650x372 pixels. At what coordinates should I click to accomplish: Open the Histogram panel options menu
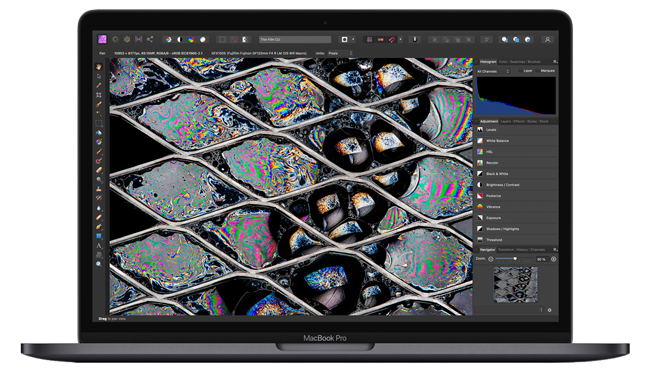[555, 62]
